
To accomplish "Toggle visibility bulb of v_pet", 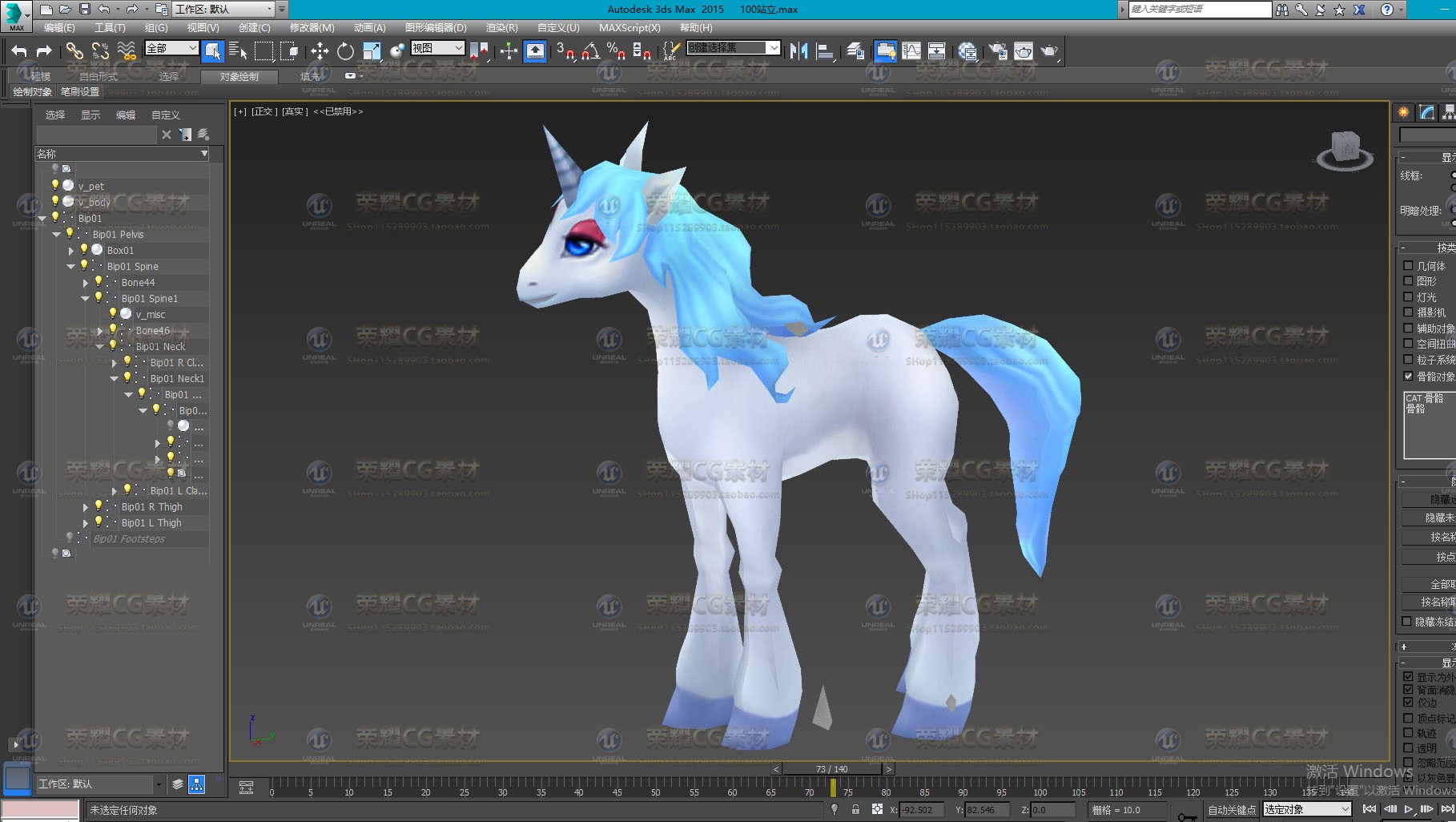I will click(55, 185).
